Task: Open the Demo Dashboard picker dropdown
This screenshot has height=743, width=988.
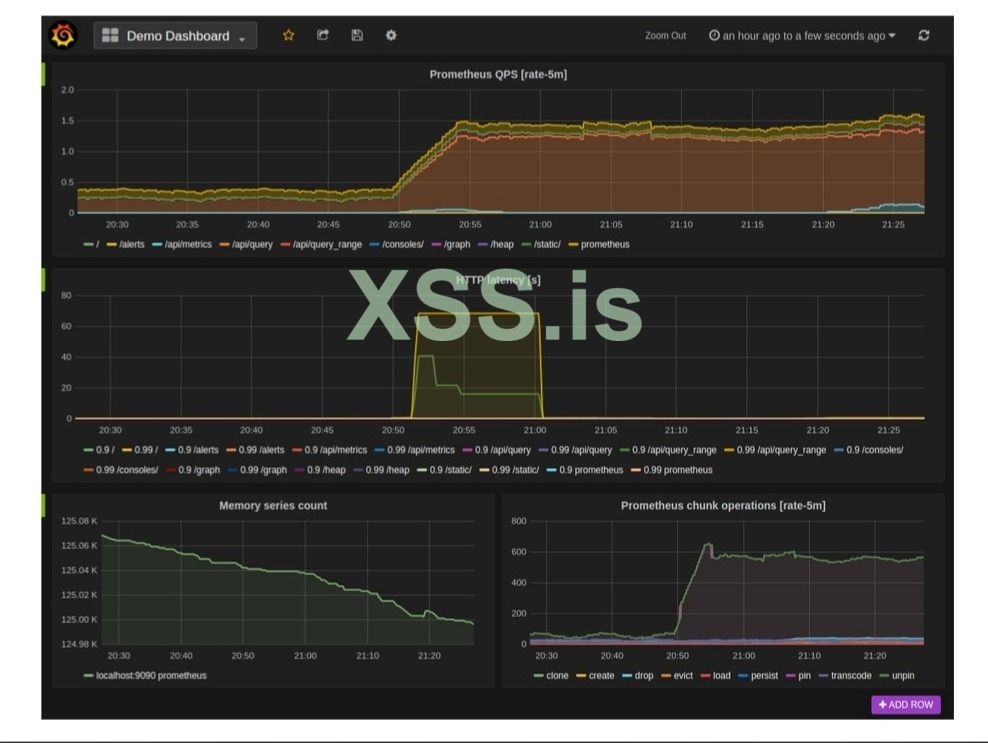Action: [175, 36]
